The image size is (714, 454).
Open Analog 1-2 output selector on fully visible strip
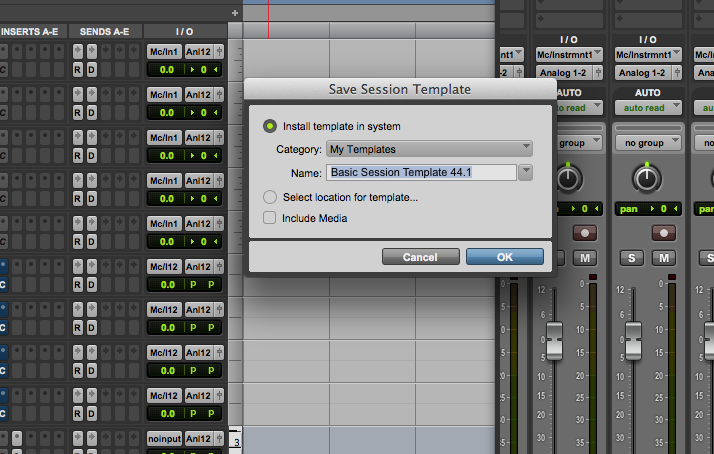[642, 72]
